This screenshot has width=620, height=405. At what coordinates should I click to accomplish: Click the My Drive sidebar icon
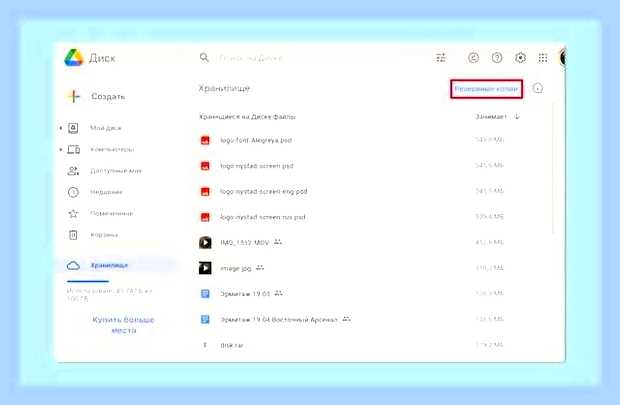[73, 128]
